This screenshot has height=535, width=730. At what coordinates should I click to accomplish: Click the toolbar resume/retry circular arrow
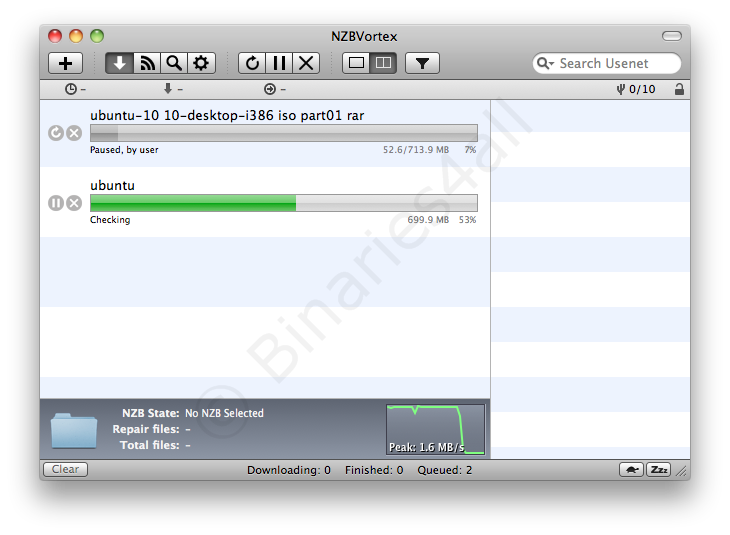coord(252,63)
